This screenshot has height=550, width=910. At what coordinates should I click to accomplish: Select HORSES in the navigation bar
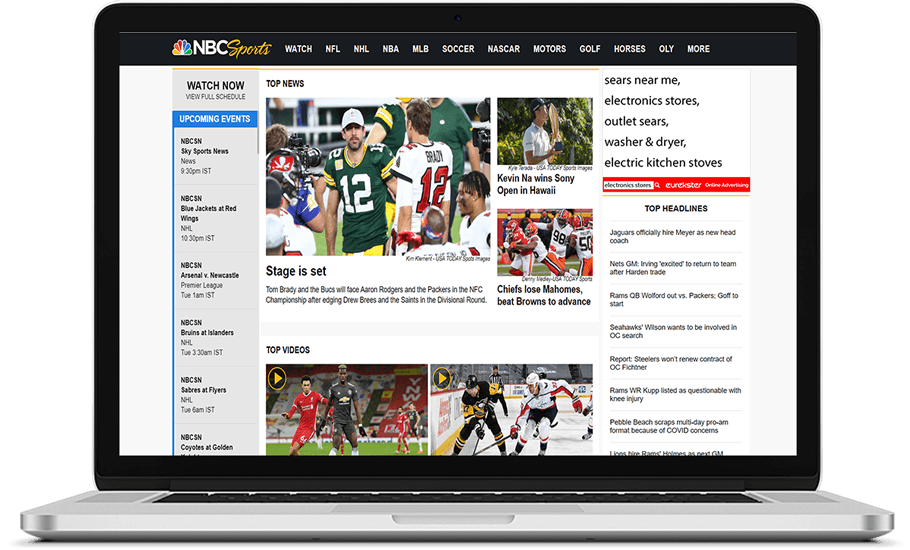pos(630,49)
